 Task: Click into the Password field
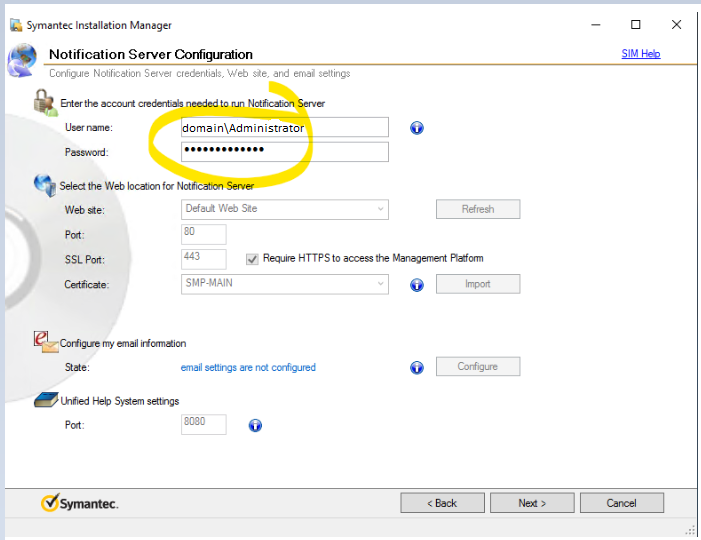click(x=285, y=152)
